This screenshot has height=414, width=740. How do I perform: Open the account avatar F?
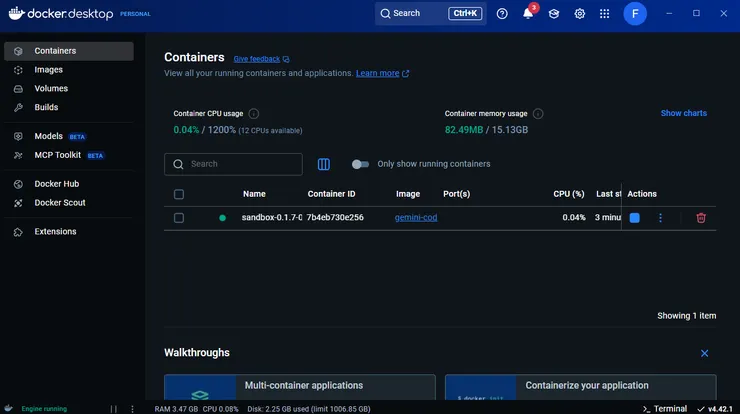coord(635,14)
